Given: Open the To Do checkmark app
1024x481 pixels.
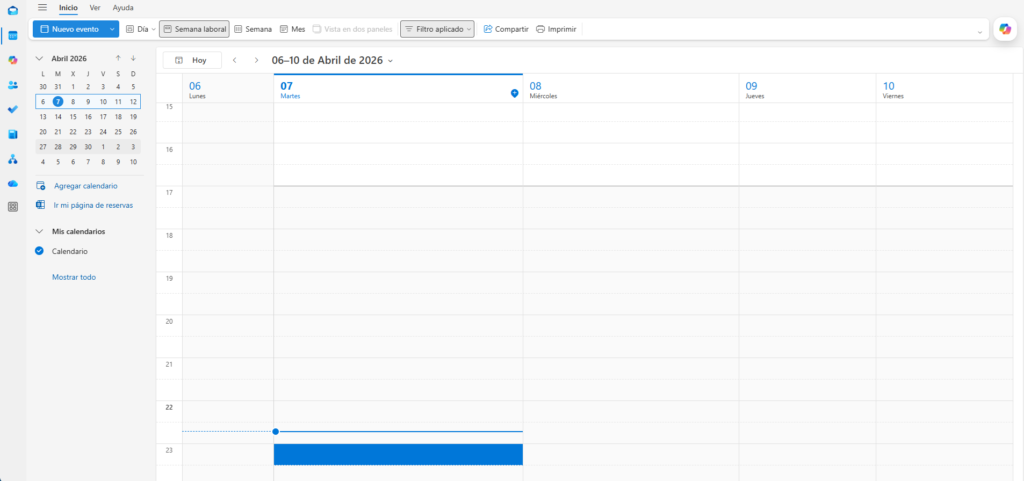Looking at the screenshot, I should tap(12, 109).
